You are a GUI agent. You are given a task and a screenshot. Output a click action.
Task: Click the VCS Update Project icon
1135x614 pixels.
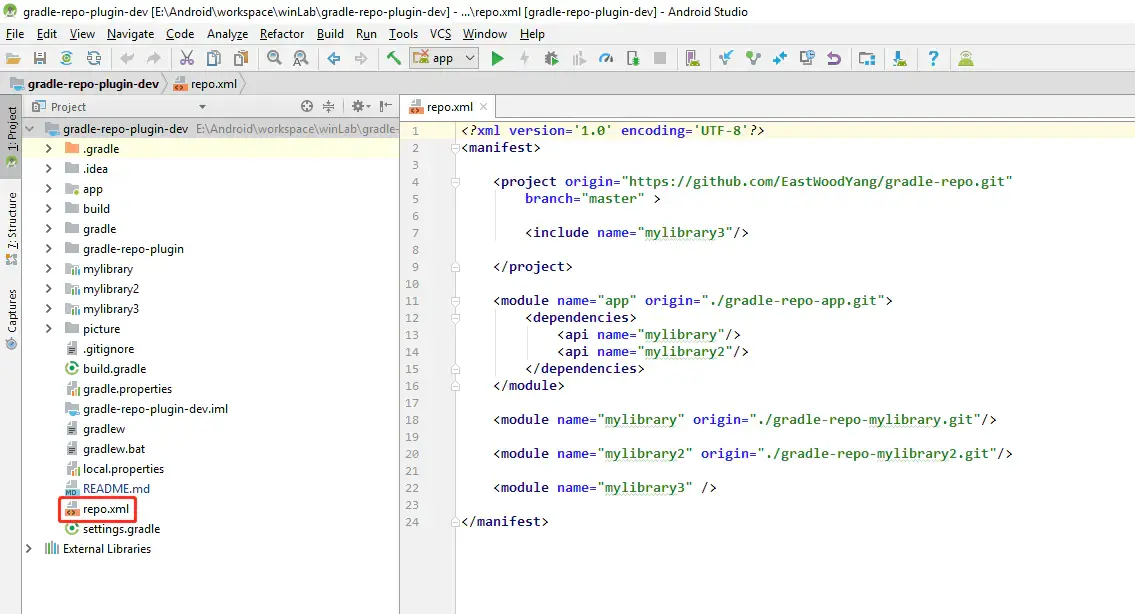726,59
